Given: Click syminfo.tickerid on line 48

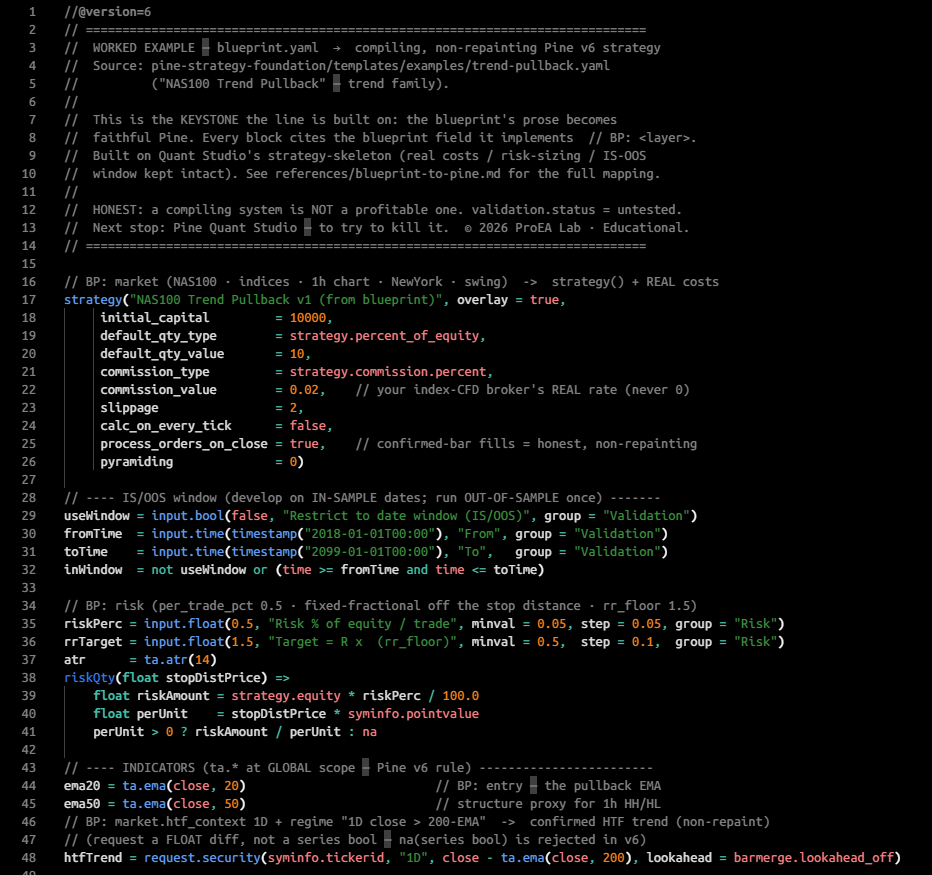Looking at the screenshot, I should coord(326,858).
